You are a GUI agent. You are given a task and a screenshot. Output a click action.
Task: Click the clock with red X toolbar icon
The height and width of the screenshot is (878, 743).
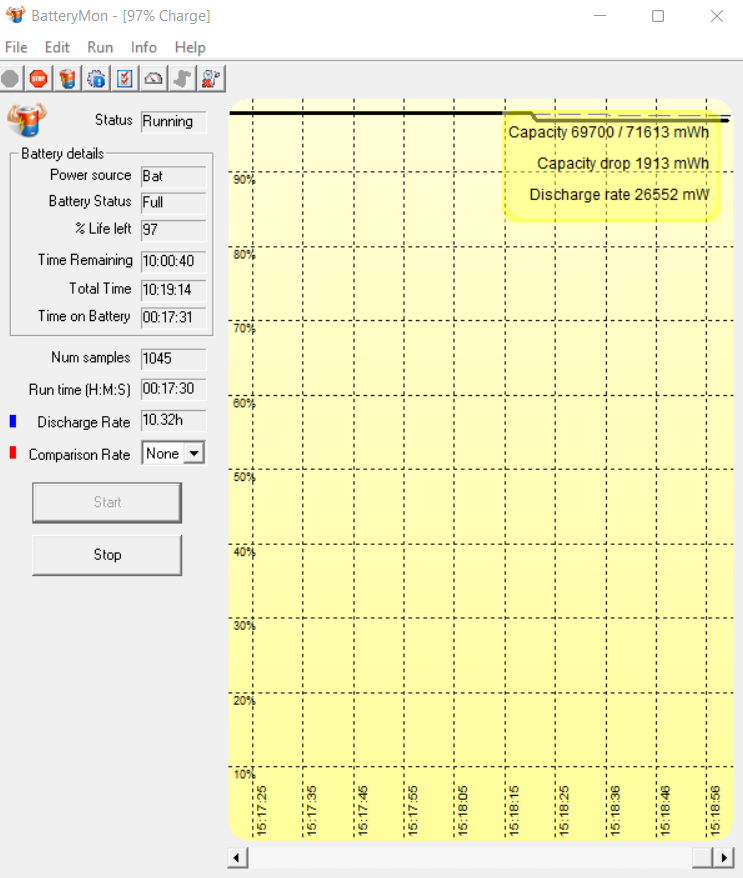click(x=211, y=79)
